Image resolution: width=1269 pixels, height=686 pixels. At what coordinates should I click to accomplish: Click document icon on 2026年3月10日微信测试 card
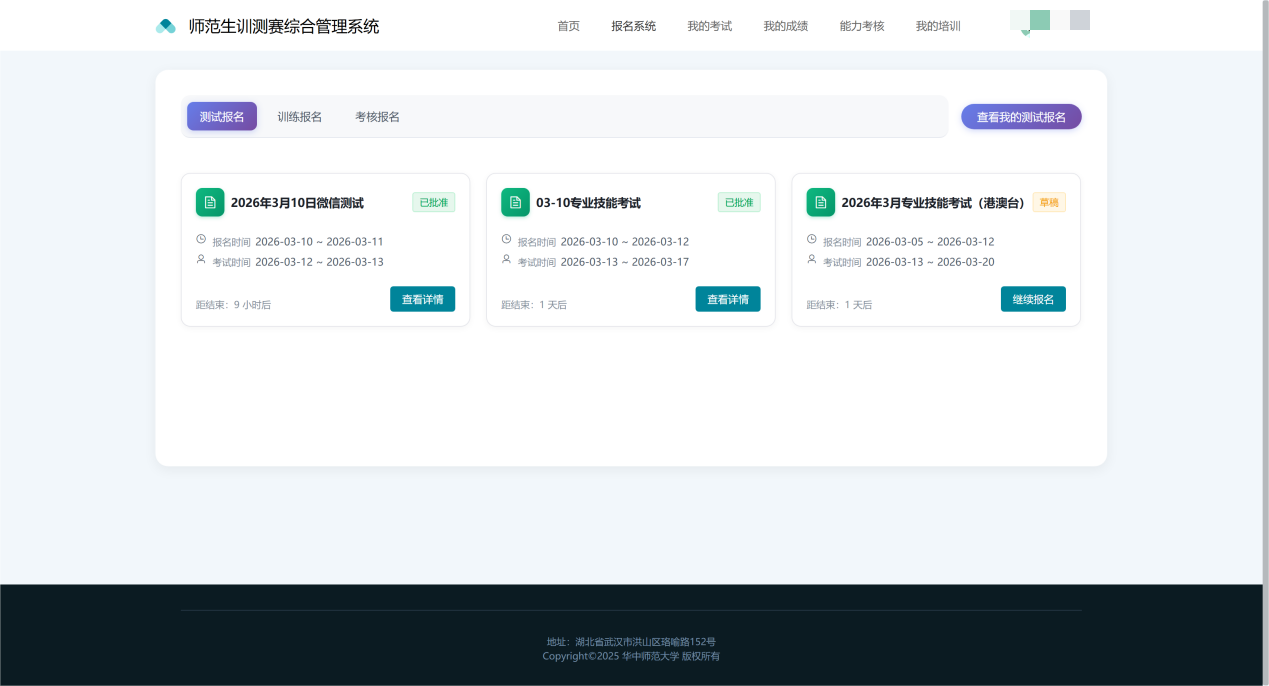tap(210, 202)
